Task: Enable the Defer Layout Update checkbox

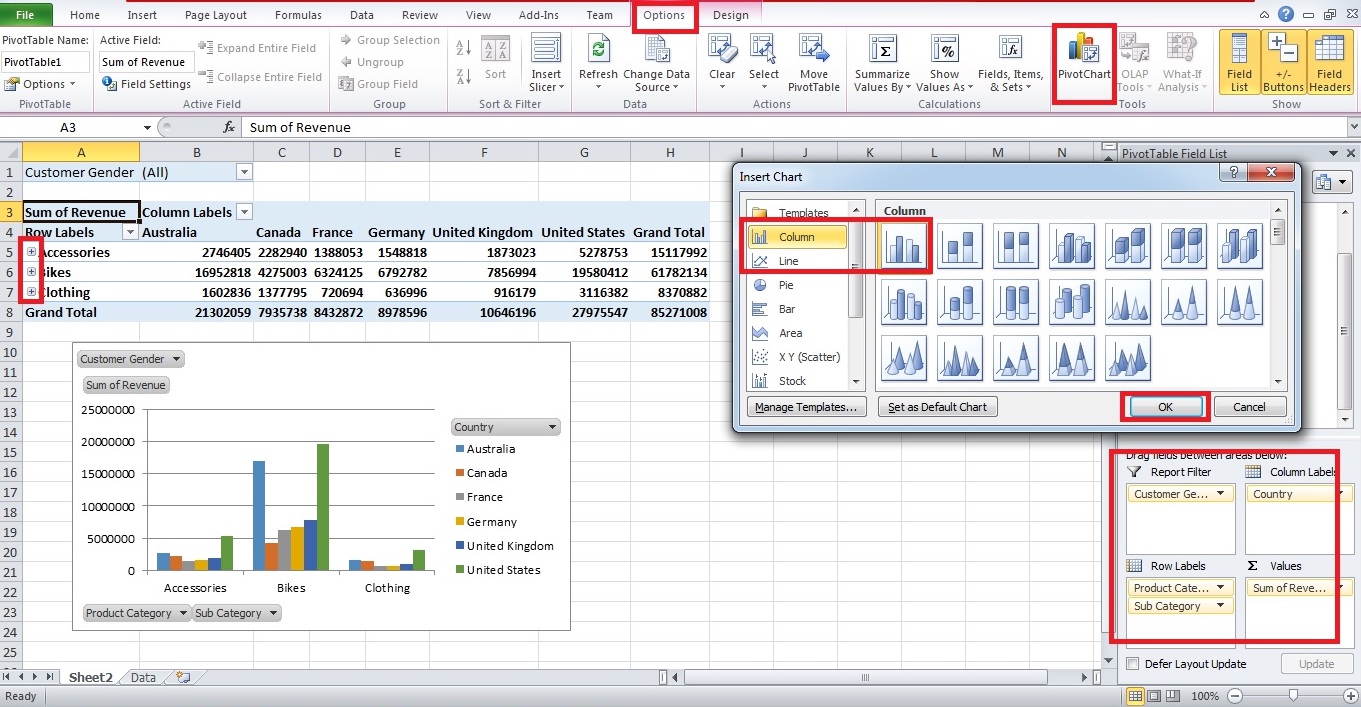Action: tap(1133, 663)
